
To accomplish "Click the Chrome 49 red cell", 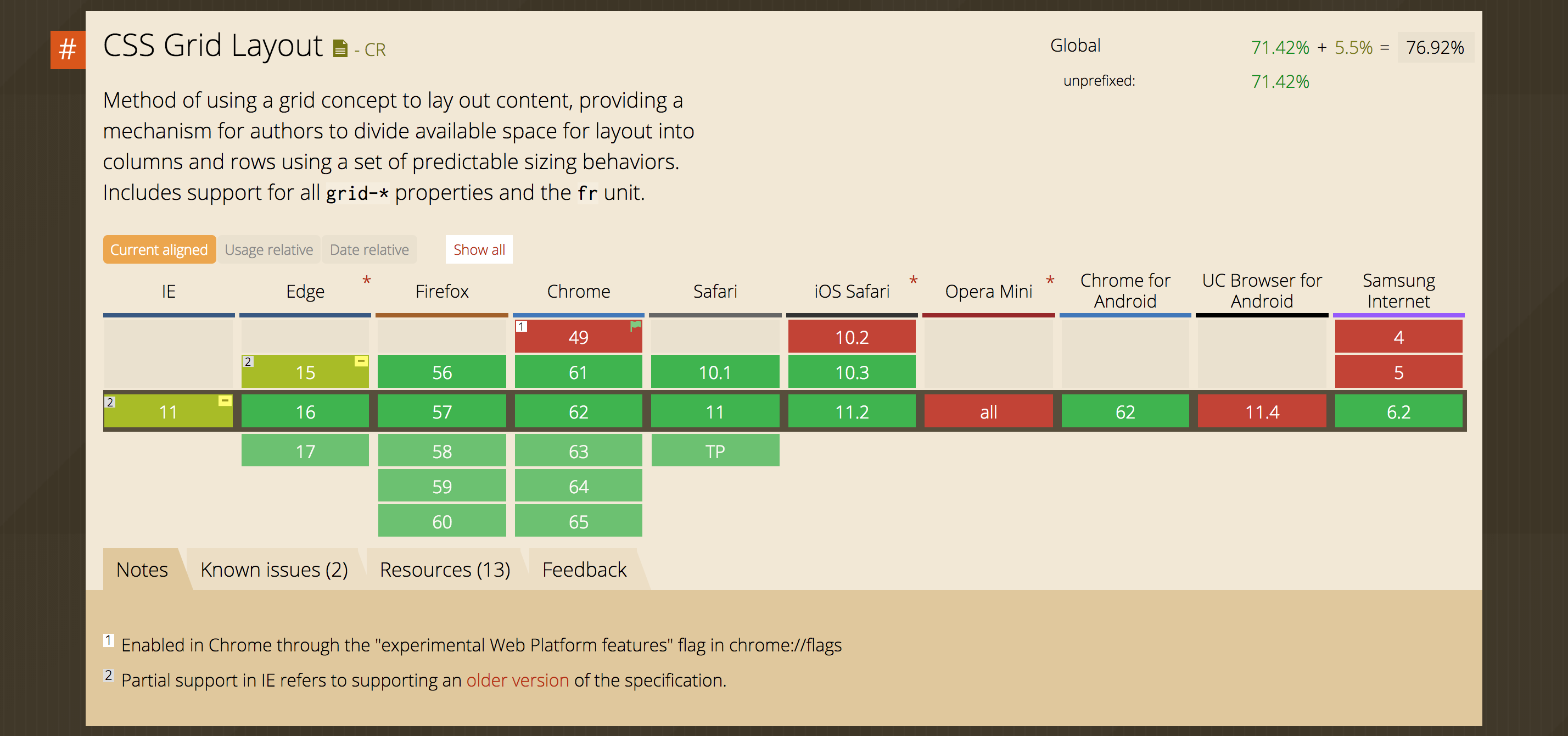I will 578,337.
